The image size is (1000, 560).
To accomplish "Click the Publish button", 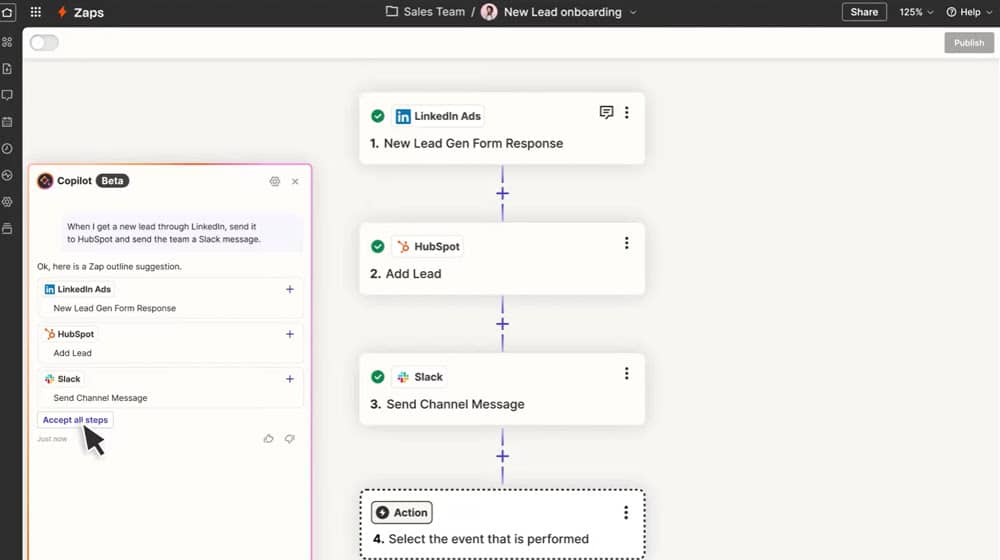I will pyautogui.click(x=969, y=43).
